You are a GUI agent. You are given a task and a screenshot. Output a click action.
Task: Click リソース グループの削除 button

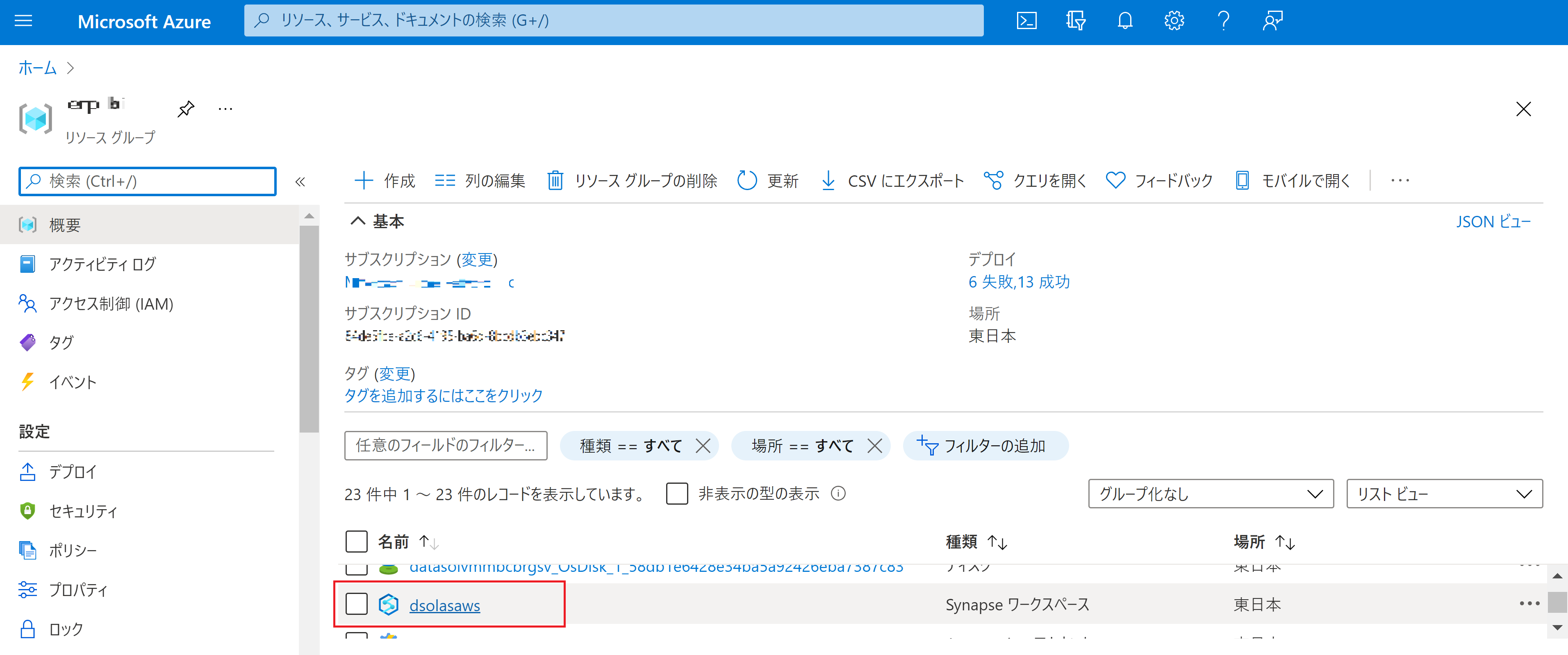[633, 181]
